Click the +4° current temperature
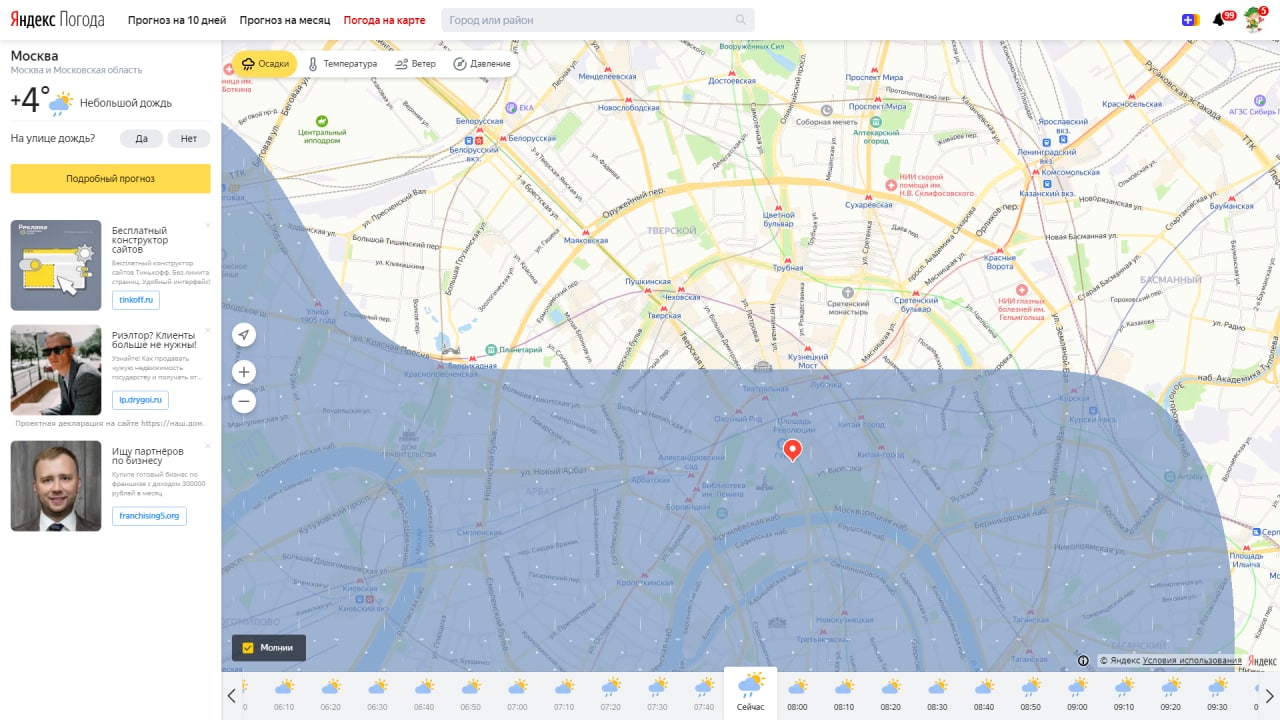This screenshot has height=720, width=1280. coord(31,101)
